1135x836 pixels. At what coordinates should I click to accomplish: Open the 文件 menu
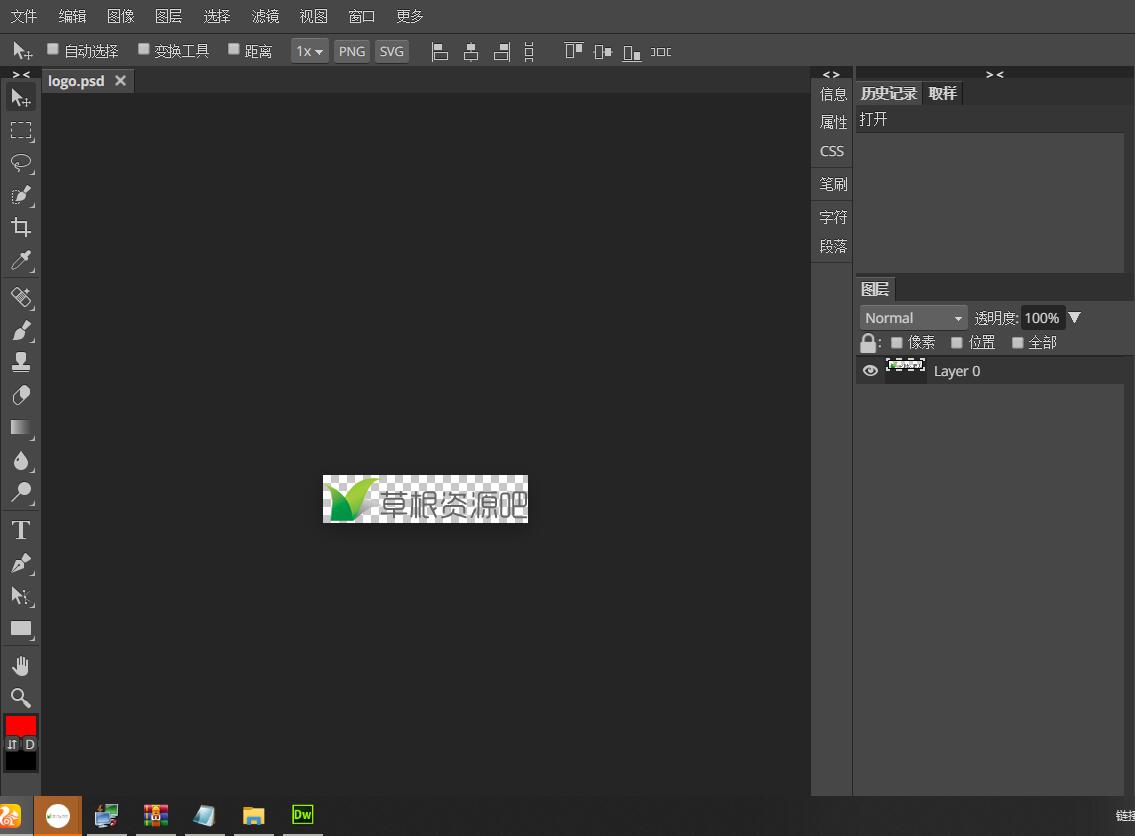click(x=24, y=16)
